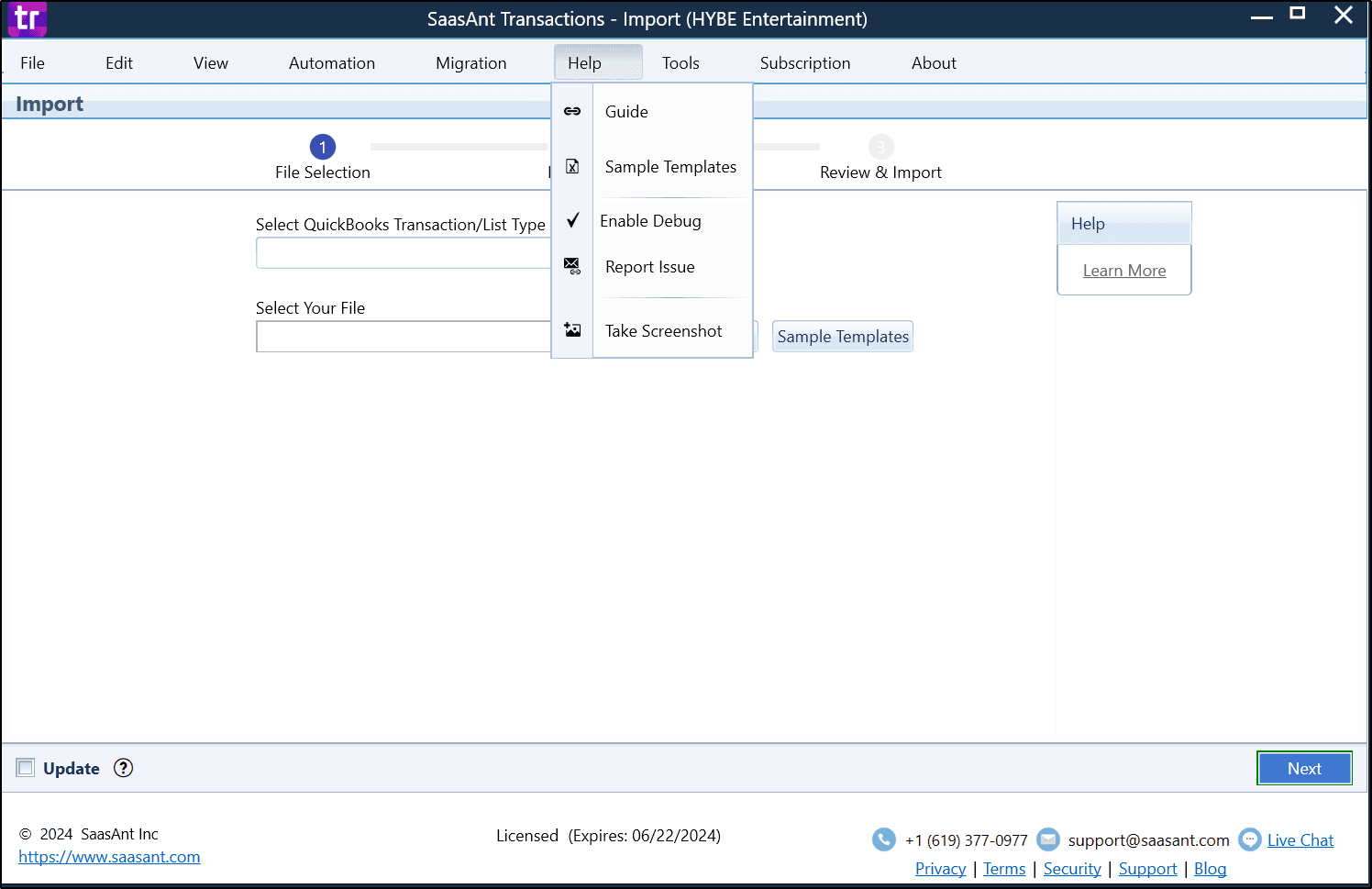Click the Next button

point(1304,769)
